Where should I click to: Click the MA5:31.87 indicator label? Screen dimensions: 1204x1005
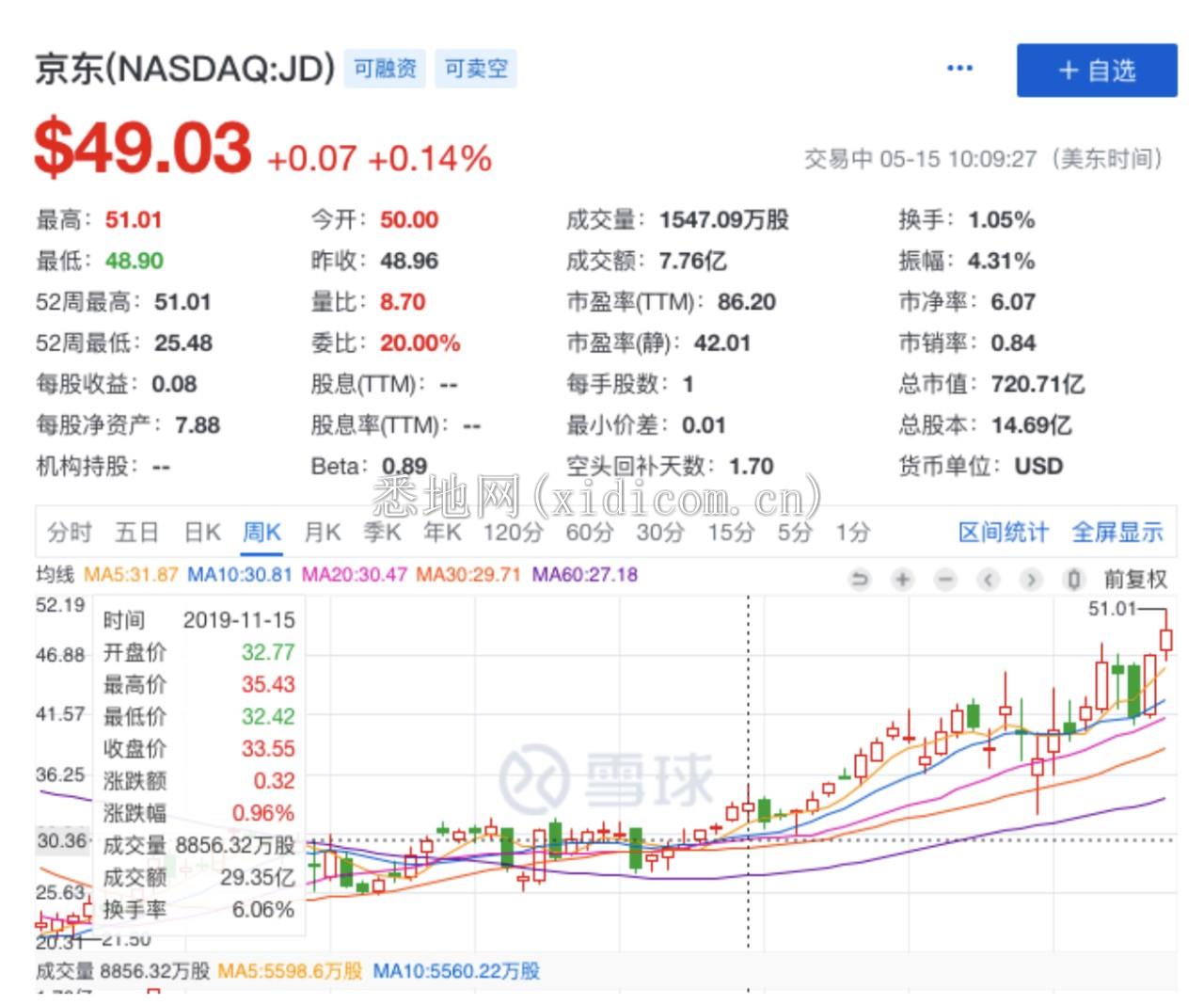click(131, 574)
